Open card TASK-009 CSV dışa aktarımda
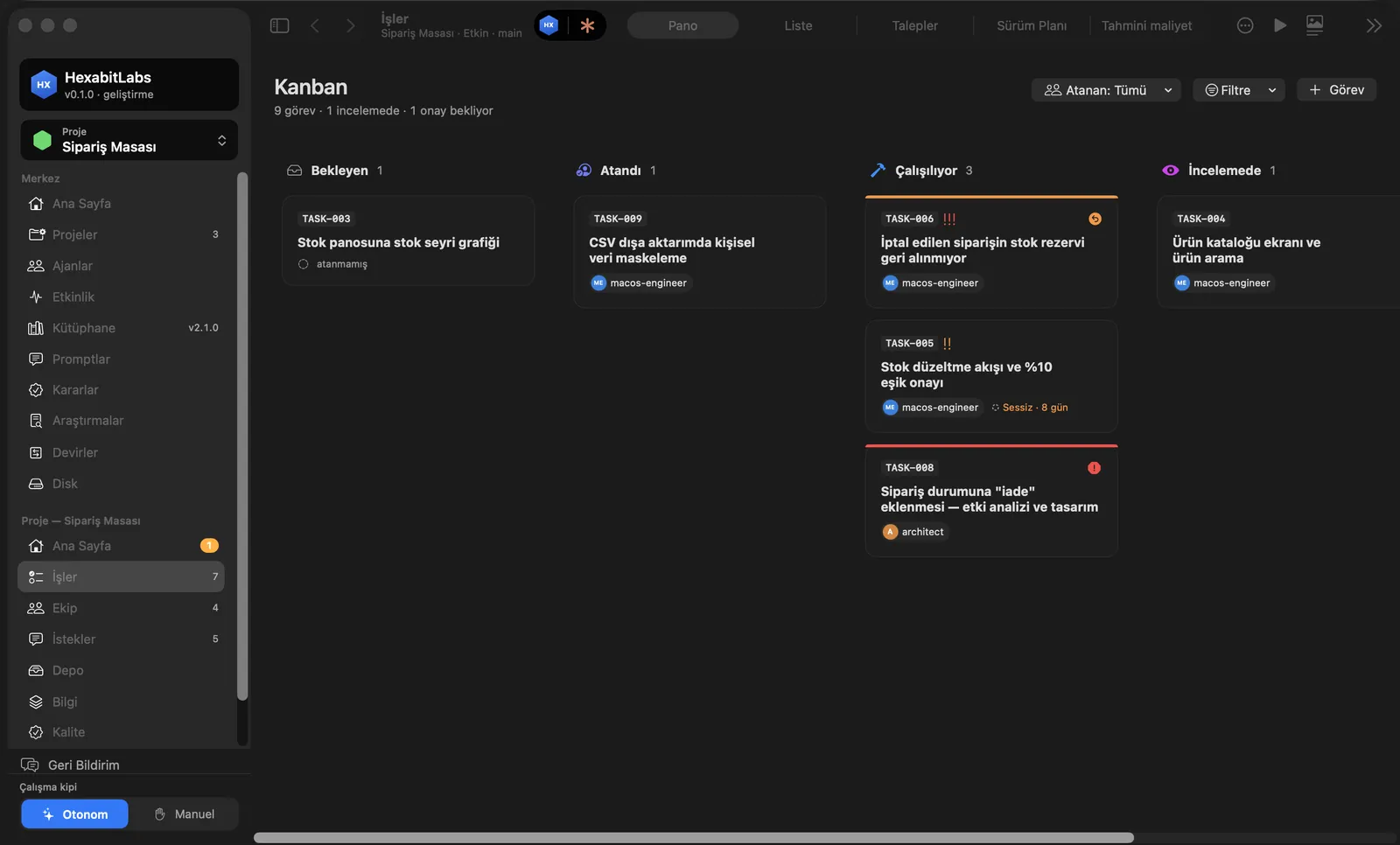Image resolution: width=1400 pixels, height=845 pixels. [700, 252]
